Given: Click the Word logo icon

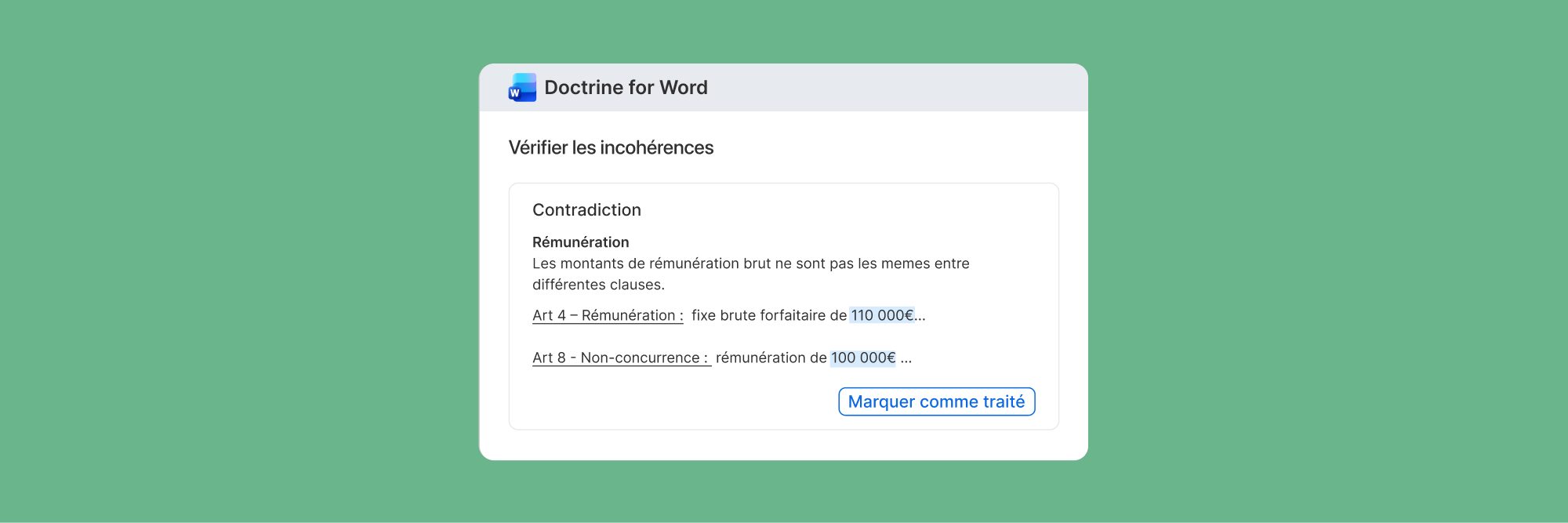Looking at the screenshot, I should (522, 88).
